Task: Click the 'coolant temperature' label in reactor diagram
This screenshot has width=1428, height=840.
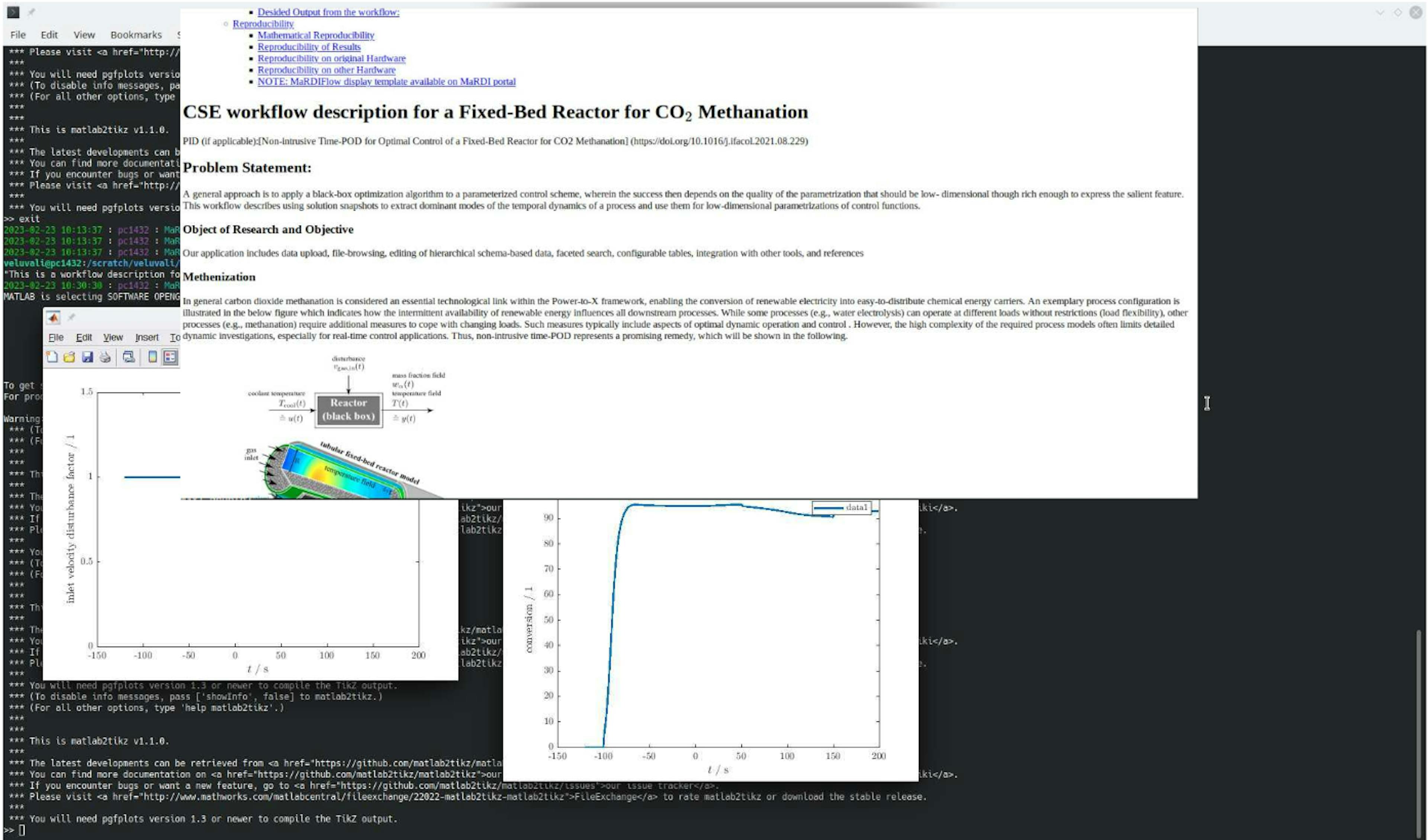Action: click(x=277, y=393)
